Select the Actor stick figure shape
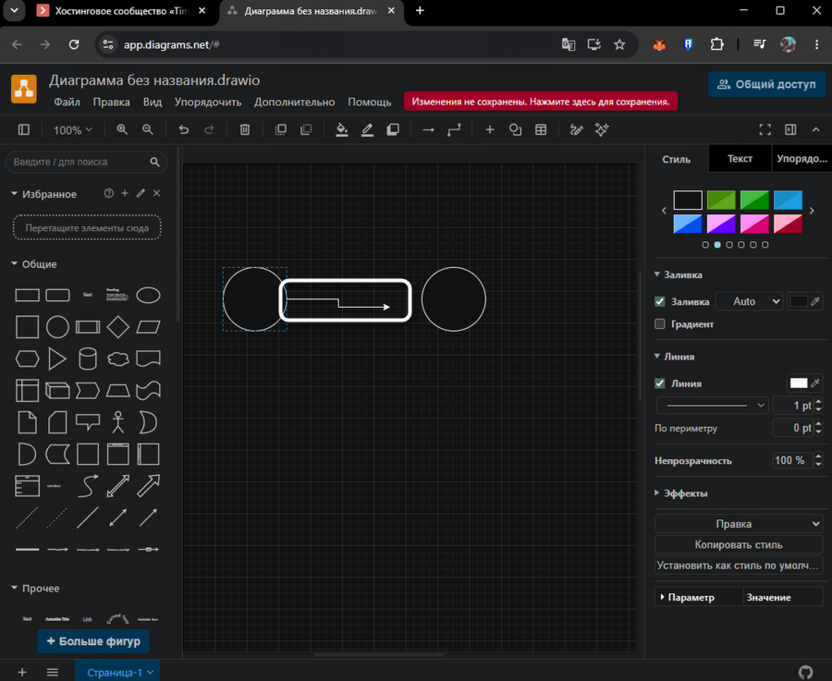The height and width of the screenshot is (681, 832). tap(118, 423)
